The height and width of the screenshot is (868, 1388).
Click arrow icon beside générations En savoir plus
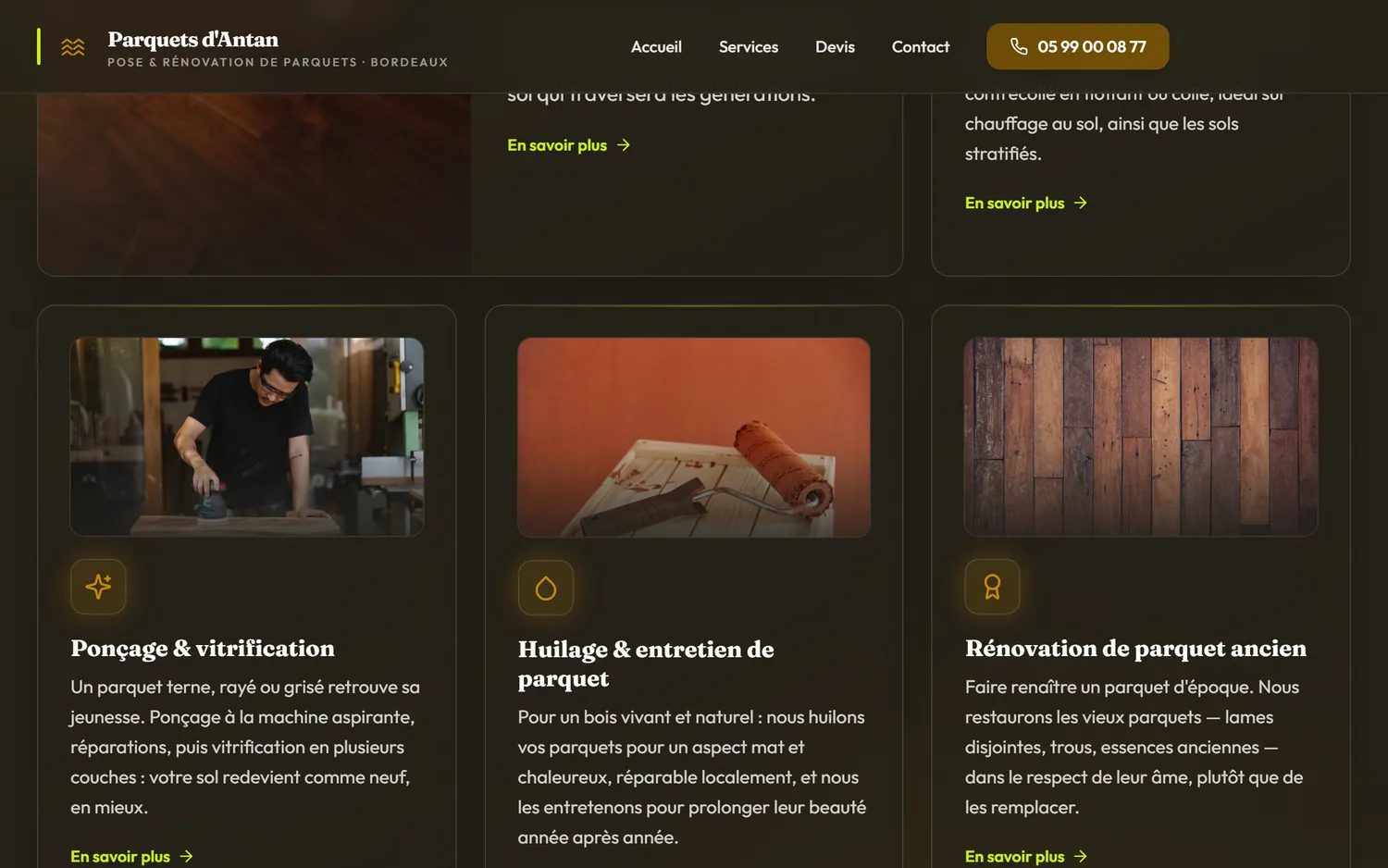(624, 145)
